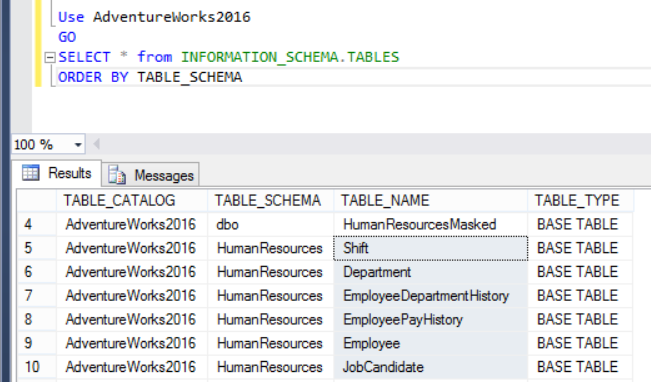Image resolution: width=651 pixels, height=382 pixels.
Task: Click HumanResources schema cell in row 10
Action: tap(270, 367)
